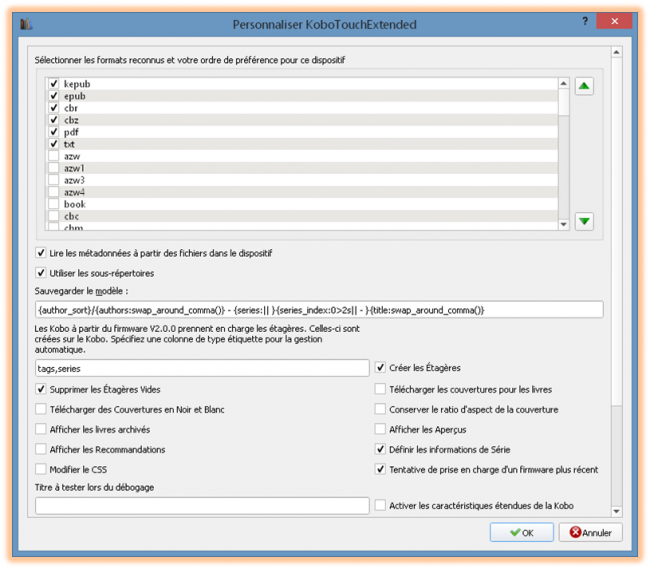Confirm settings with OK button

[x=522, y=533]
